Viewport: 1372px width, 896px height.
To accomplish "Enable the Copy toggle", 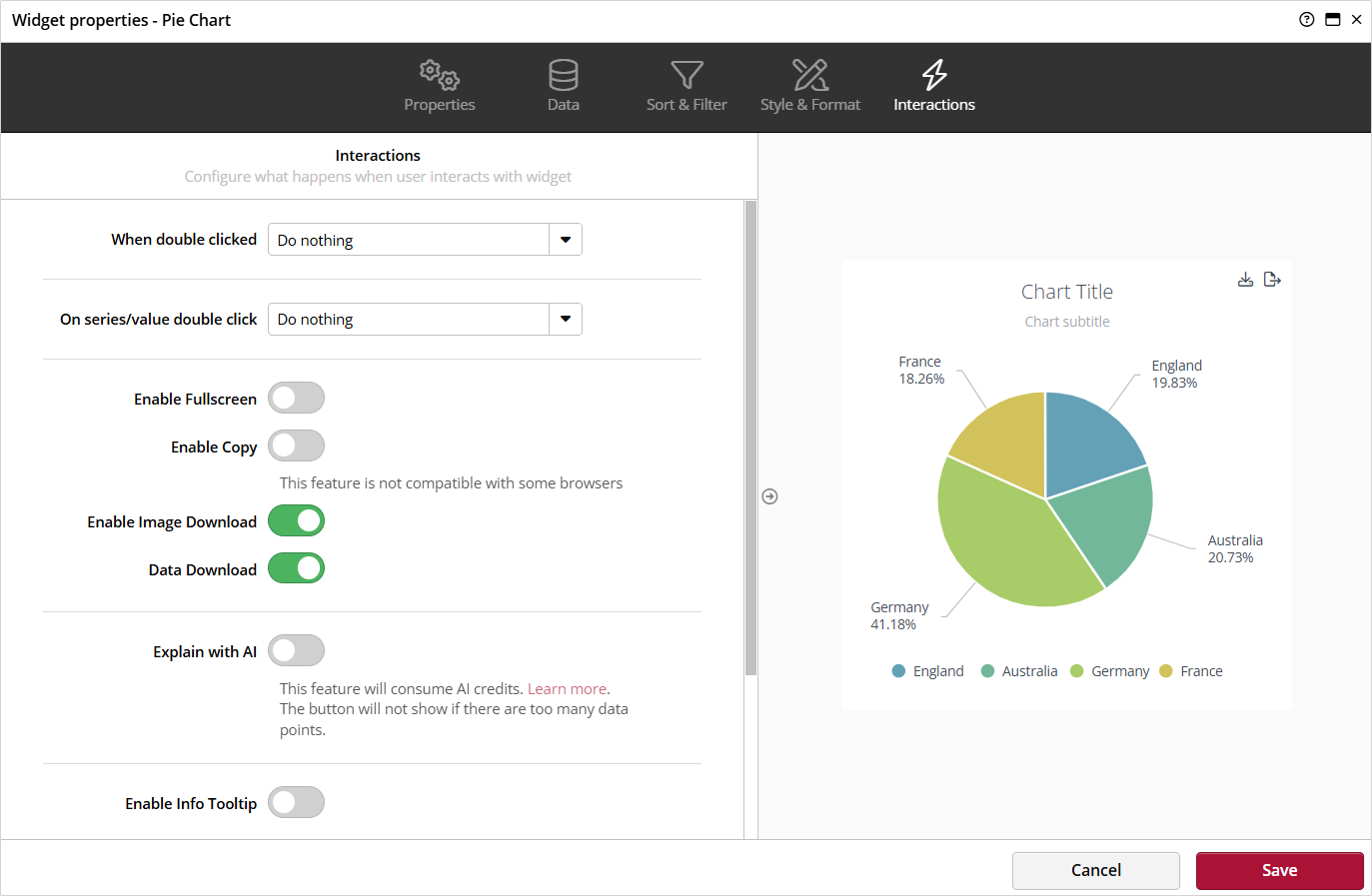I will pos(296,446).
